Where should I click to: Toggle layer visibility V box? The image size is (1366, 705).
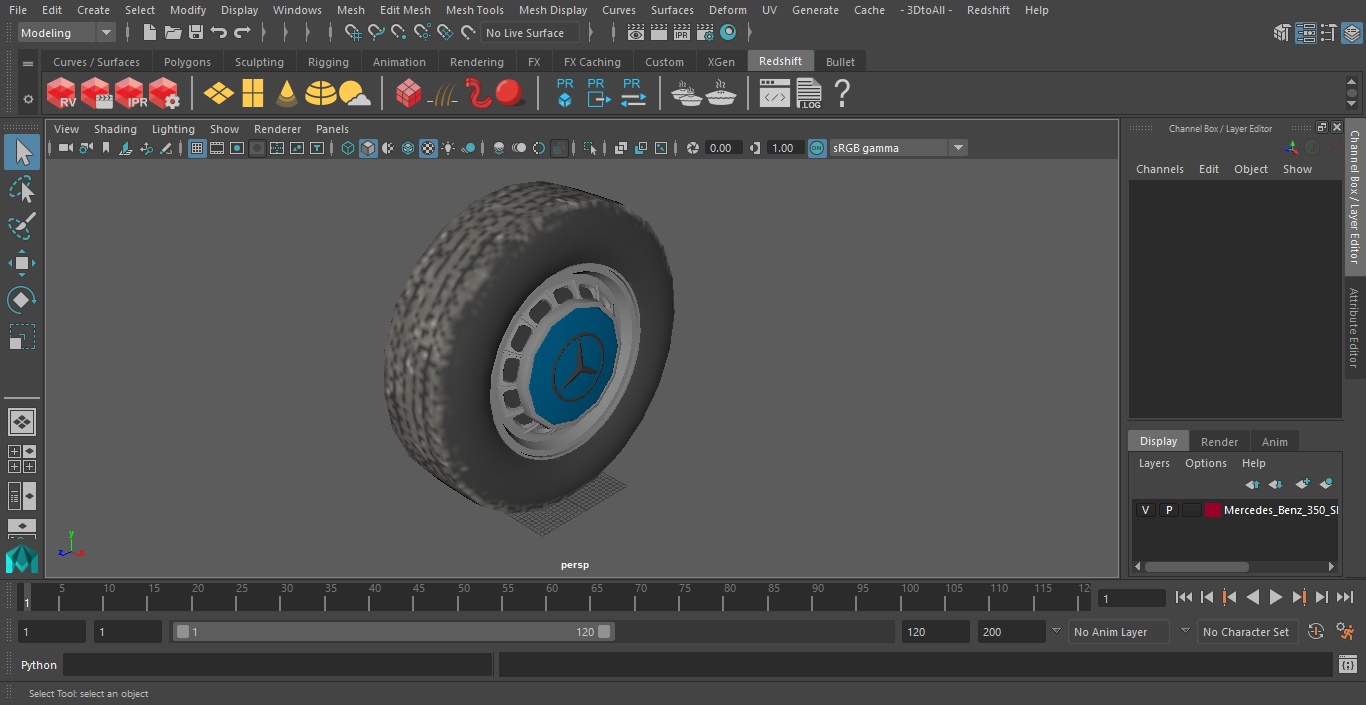(x=1145, y=510)
